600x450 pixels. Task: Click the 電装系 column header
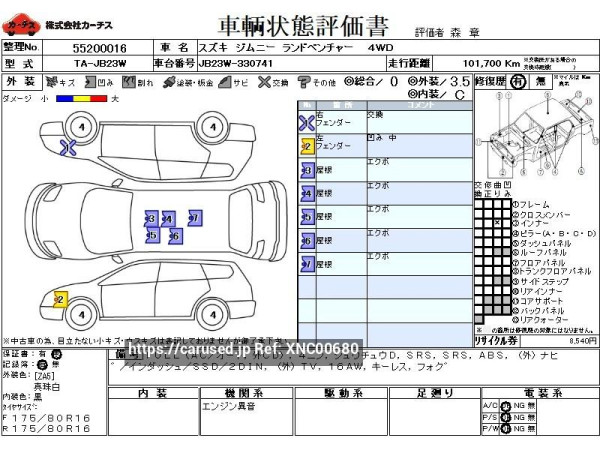(542, 393)
